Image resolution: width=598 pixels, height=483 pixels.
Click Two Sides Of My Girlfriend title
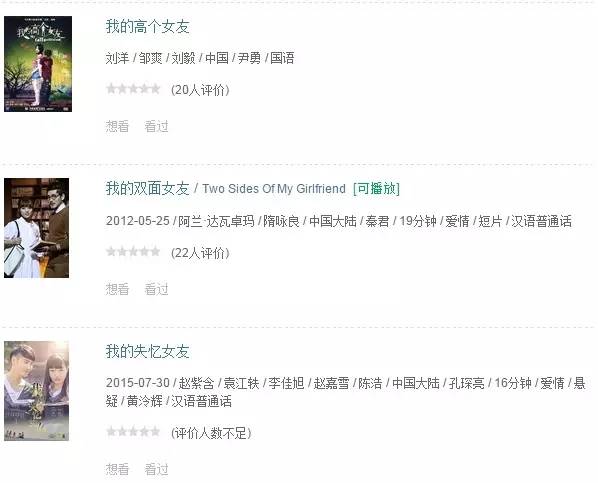pos(274,189)
